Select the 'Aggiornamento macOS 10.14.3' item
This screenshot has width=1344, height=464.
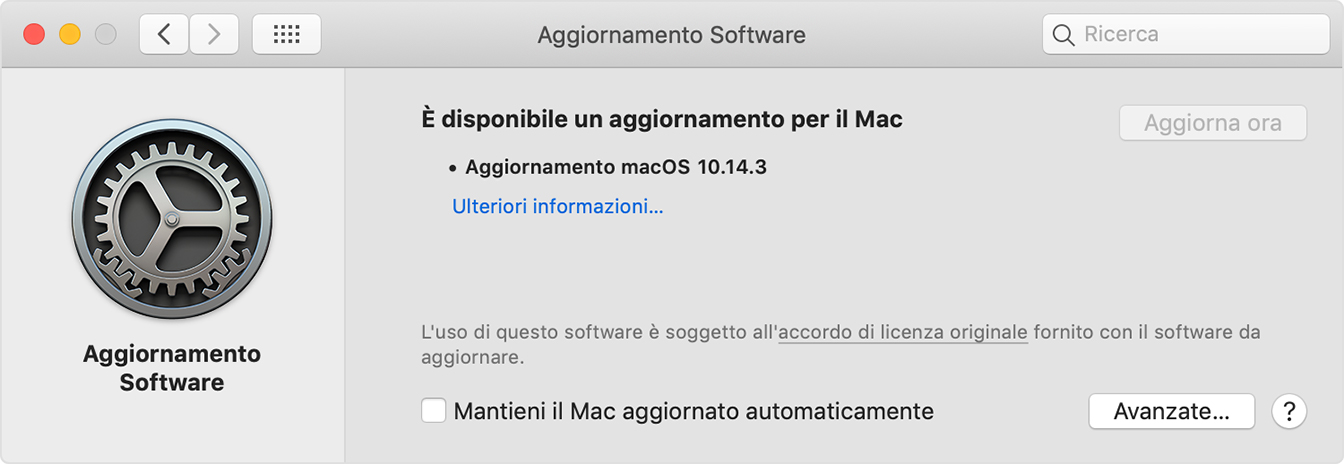point(615,167)
